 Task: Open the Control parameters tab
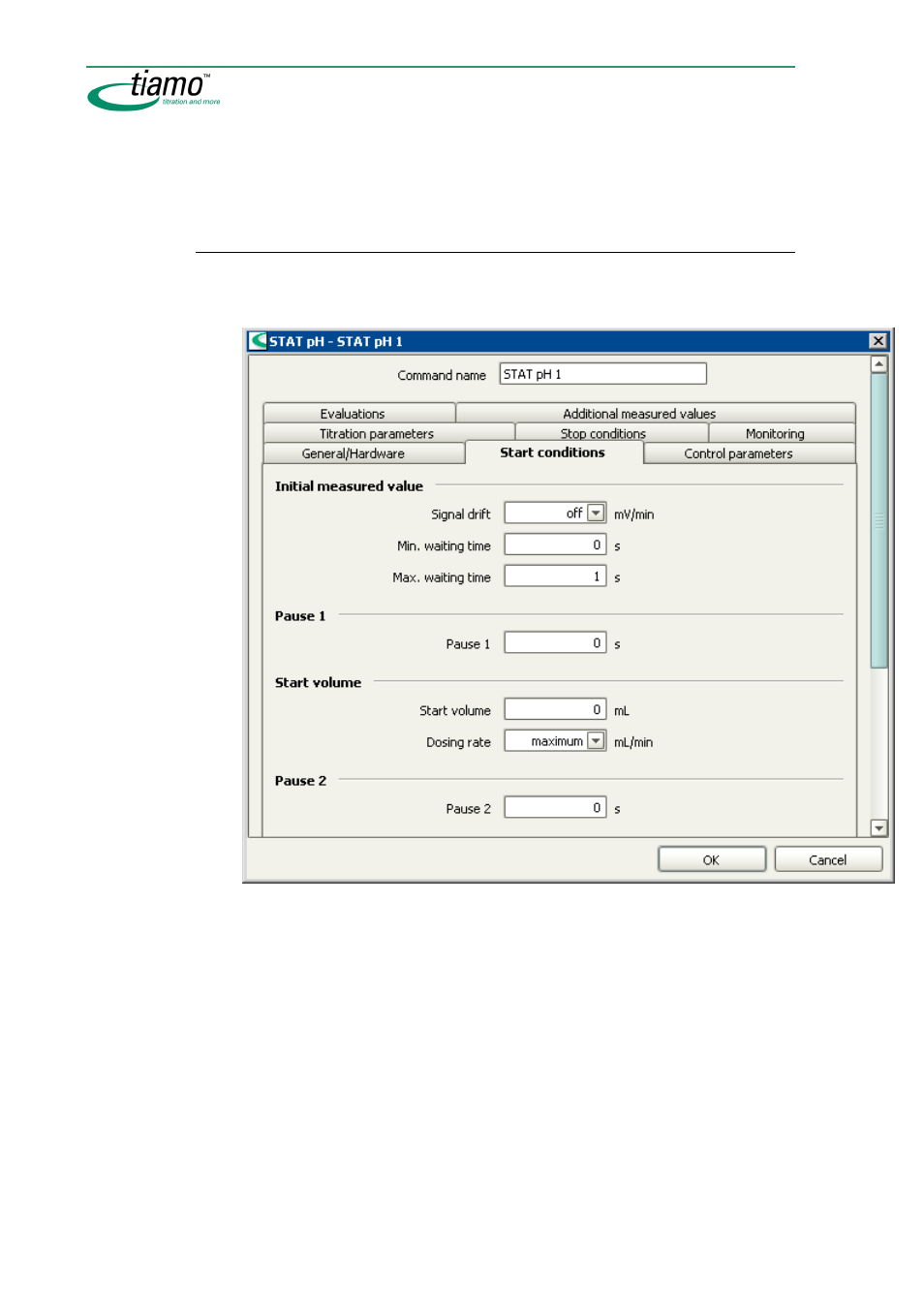pos(749,453)
